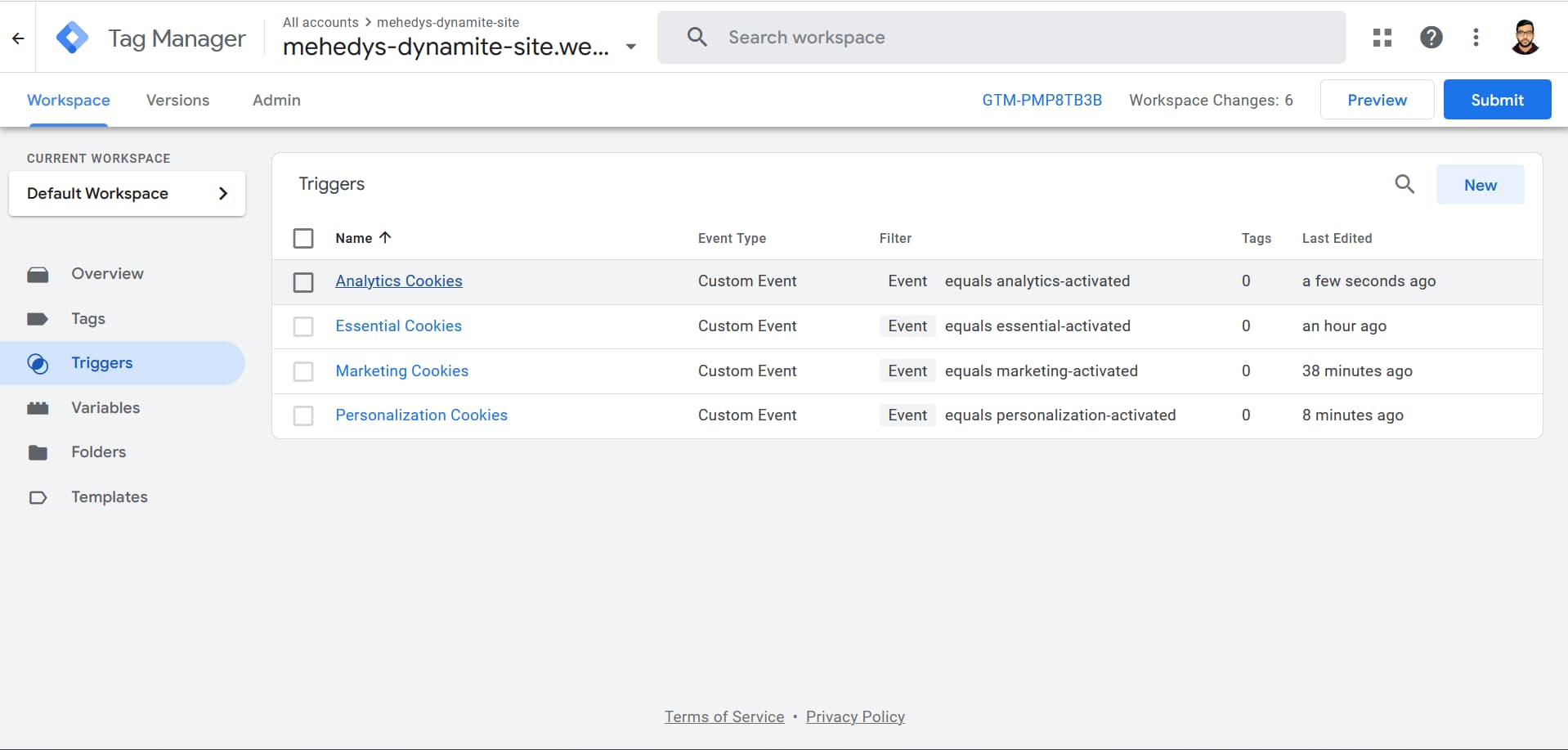Click the user account avatar
Screen dimensions: 1568x750
point(1525,38)
